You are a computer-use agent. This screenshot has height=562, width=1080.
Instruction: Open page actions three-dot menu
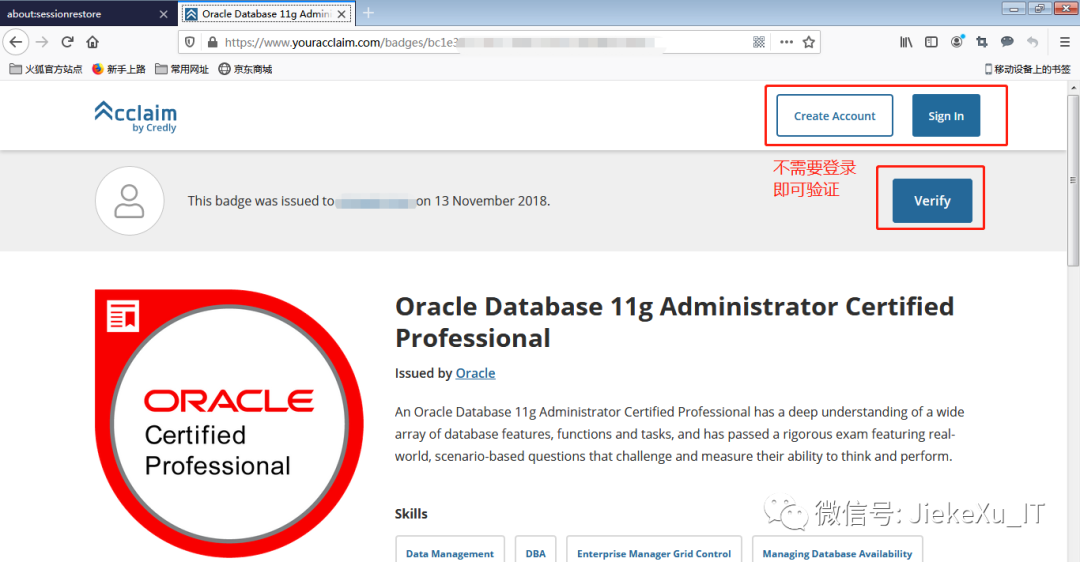click(786, 42)
